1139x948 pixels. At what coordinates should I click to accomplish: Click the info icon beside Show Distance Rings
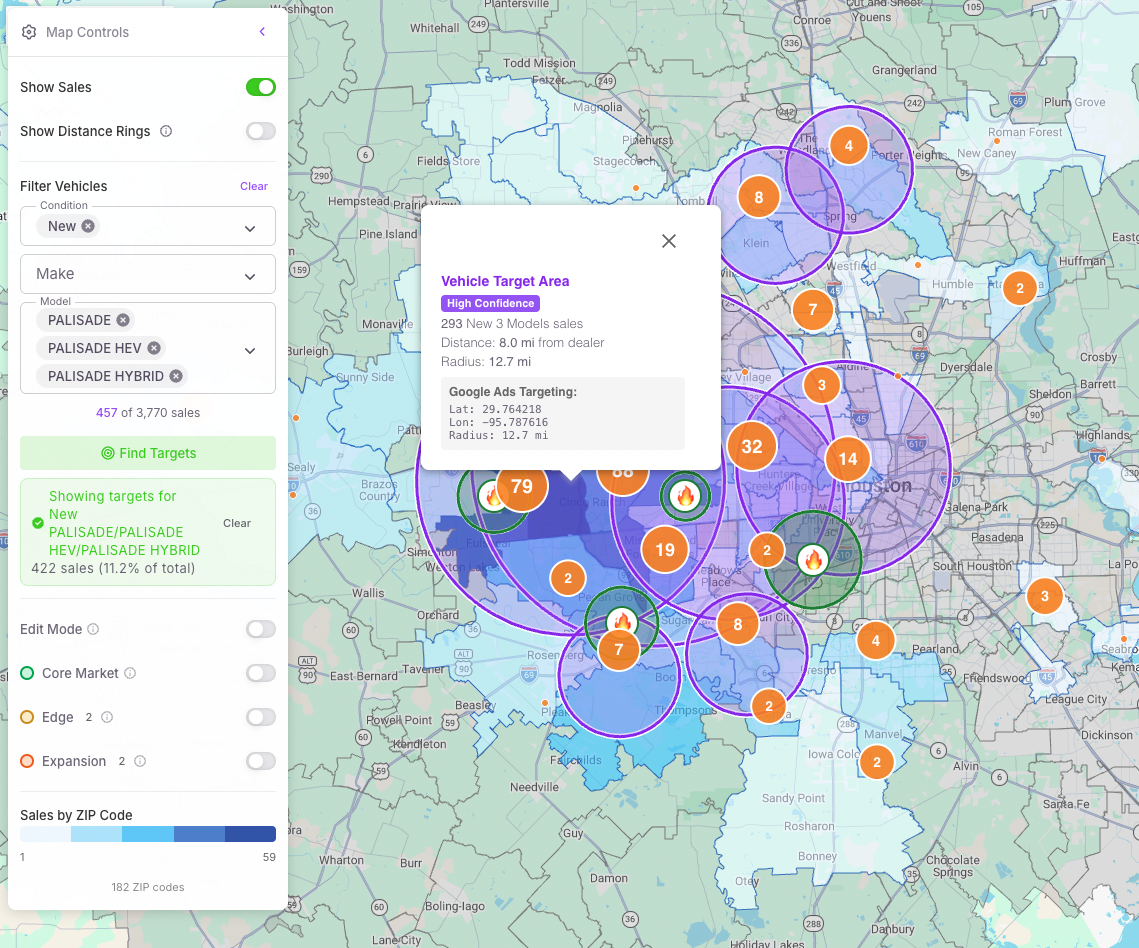point(164,131)
